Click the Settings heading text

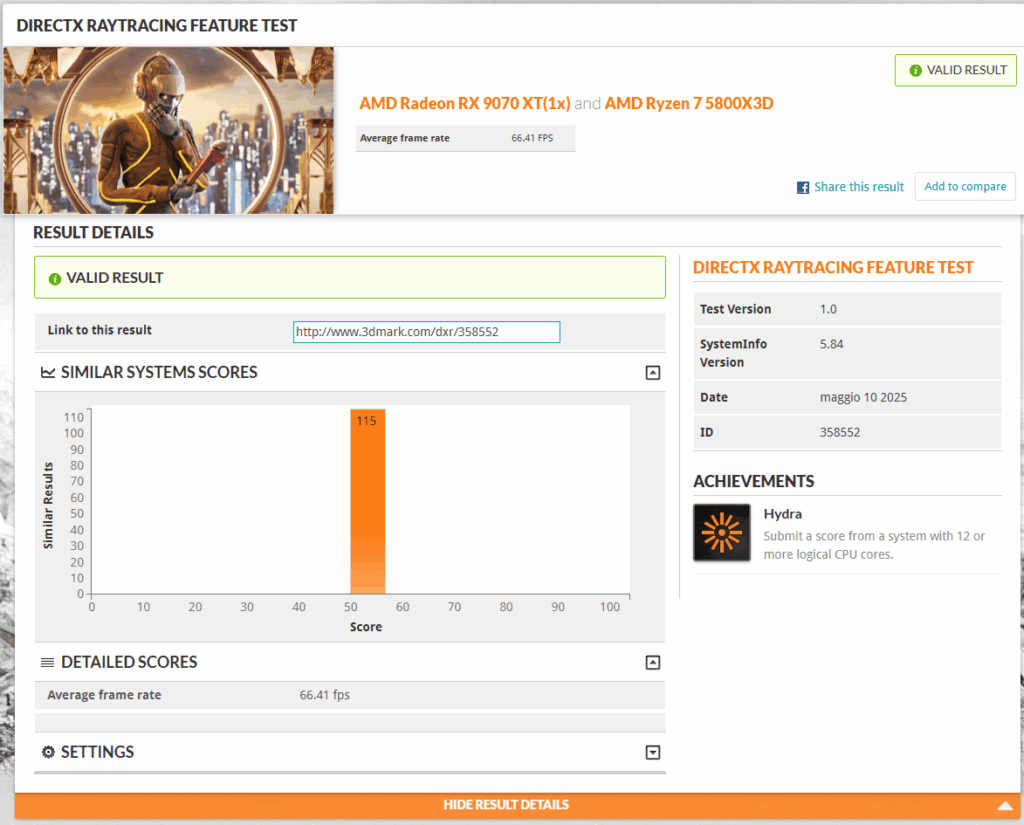coord(97,752)
